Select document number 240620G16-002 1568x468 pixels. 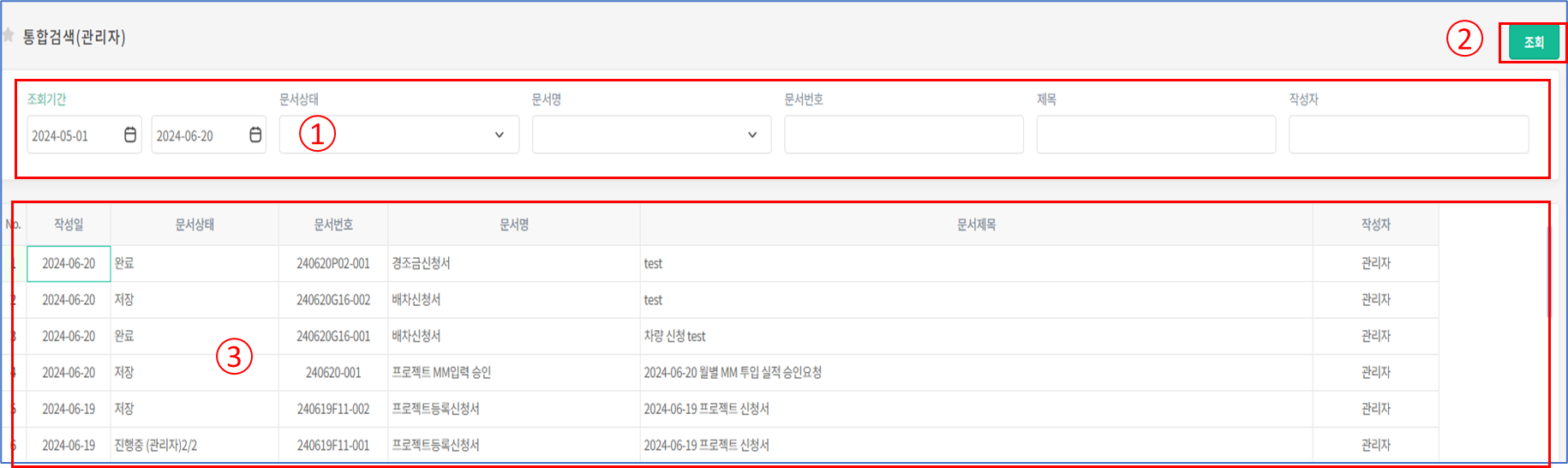pyautogui.click(x=333, y=300)
